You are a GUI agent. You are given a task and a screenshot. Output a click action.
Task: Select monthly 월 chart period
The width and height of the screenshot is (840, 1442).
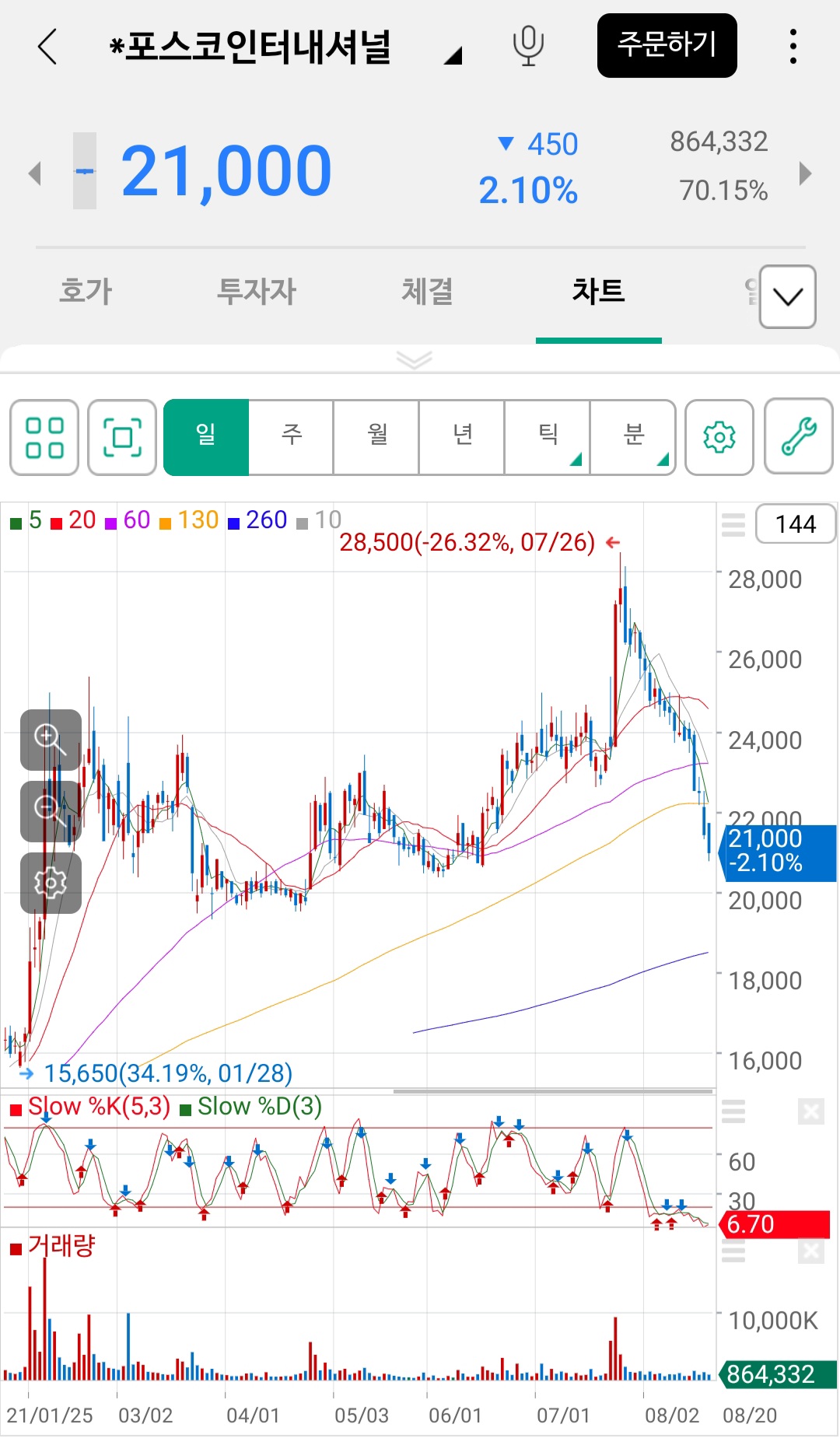point(377,437)
